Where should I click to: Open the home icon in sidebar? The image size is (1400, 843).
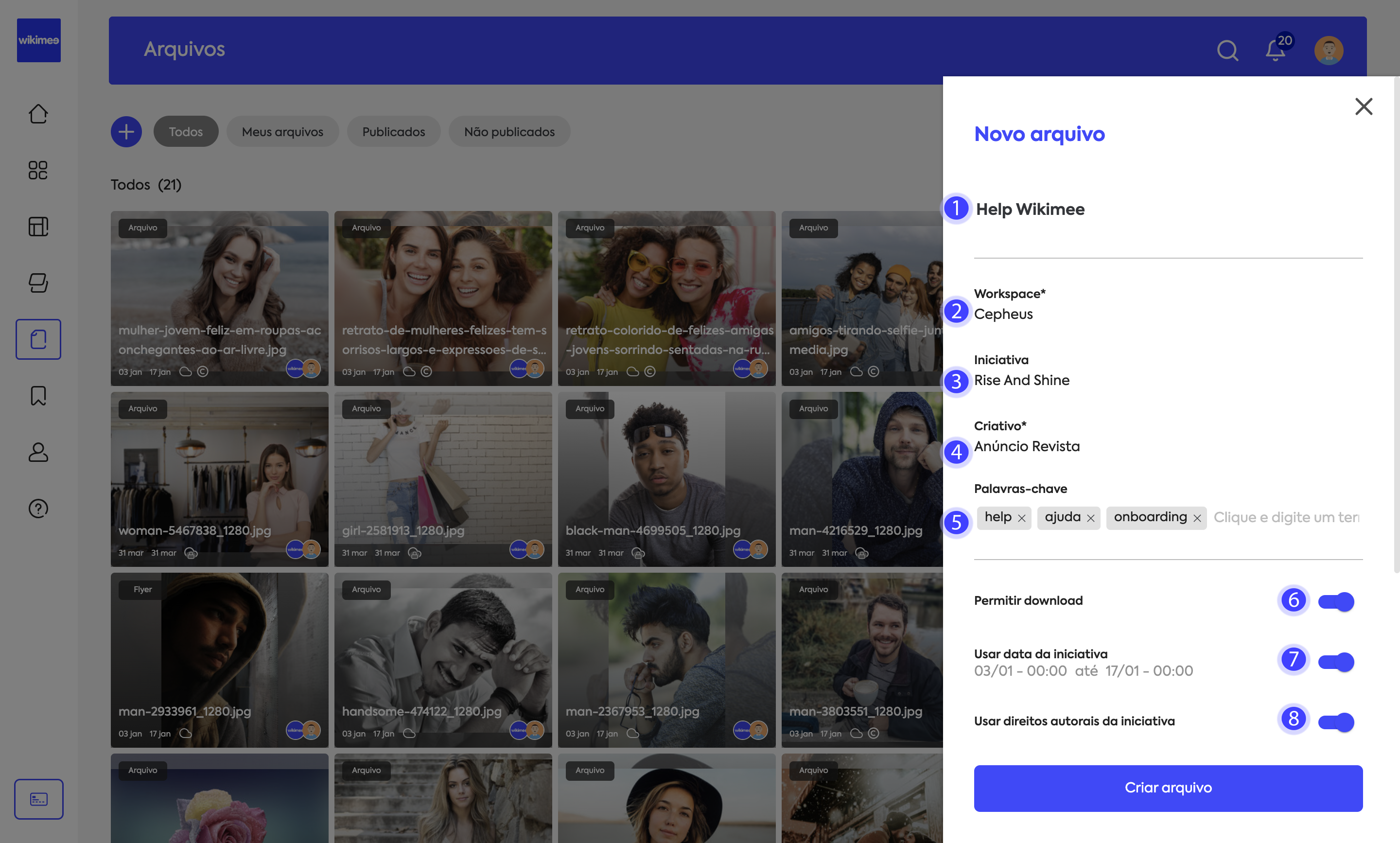[x=38, y=114]
